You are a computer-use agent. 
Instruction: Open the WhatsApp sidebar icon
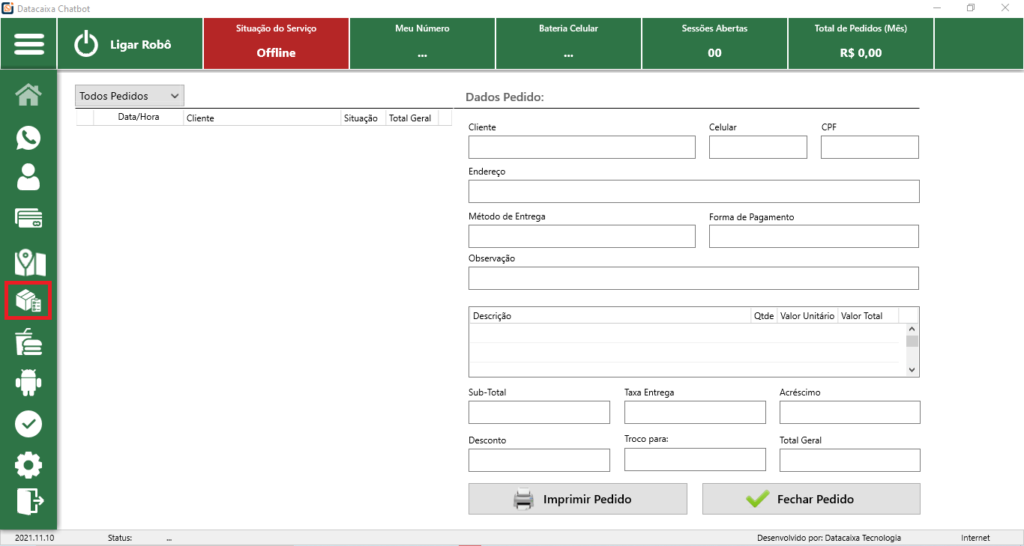[x=28, y=138]
